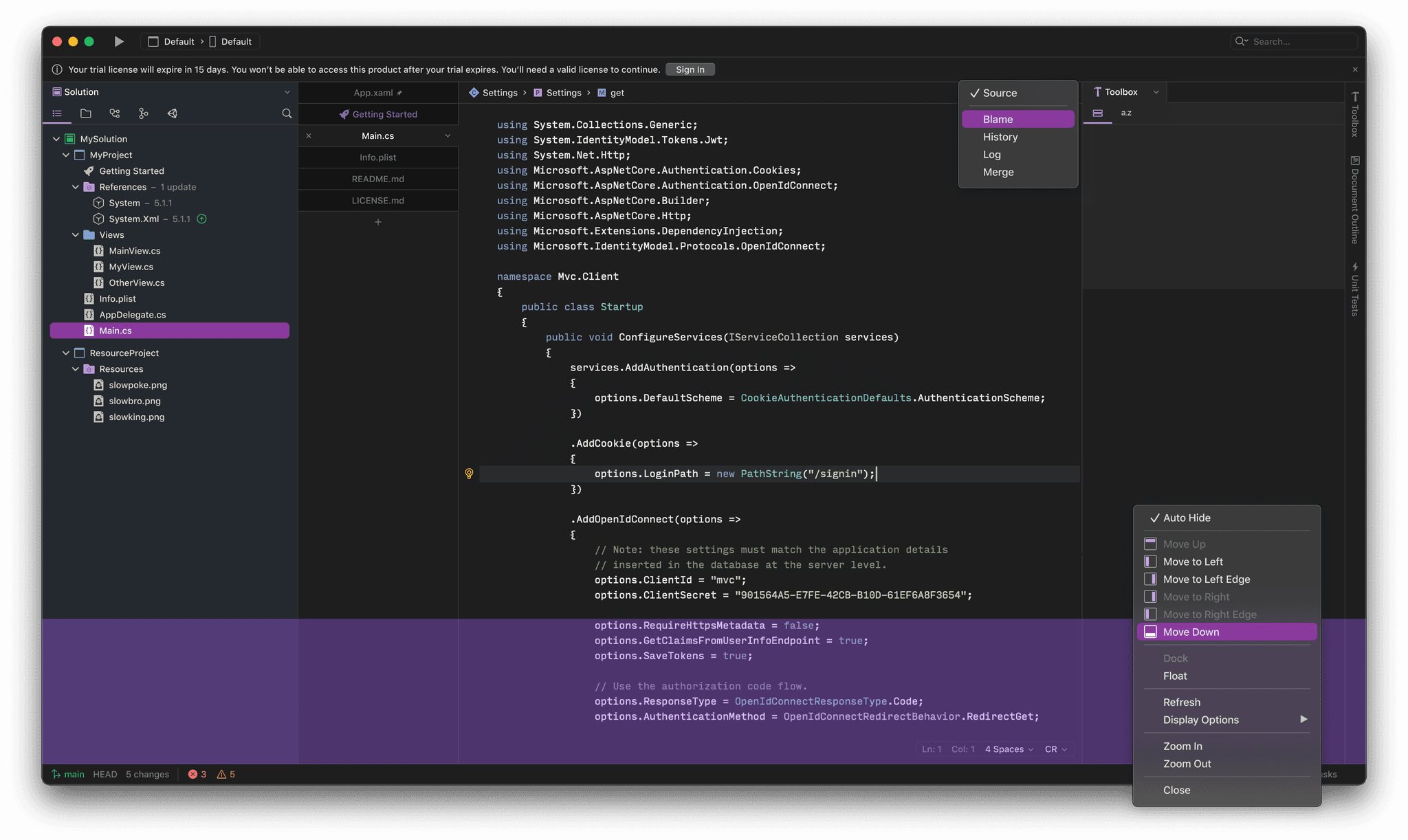Screen dimensions: 1408x840
Task: Click the warnings count icon in status bar
Action: coord(221,774)
